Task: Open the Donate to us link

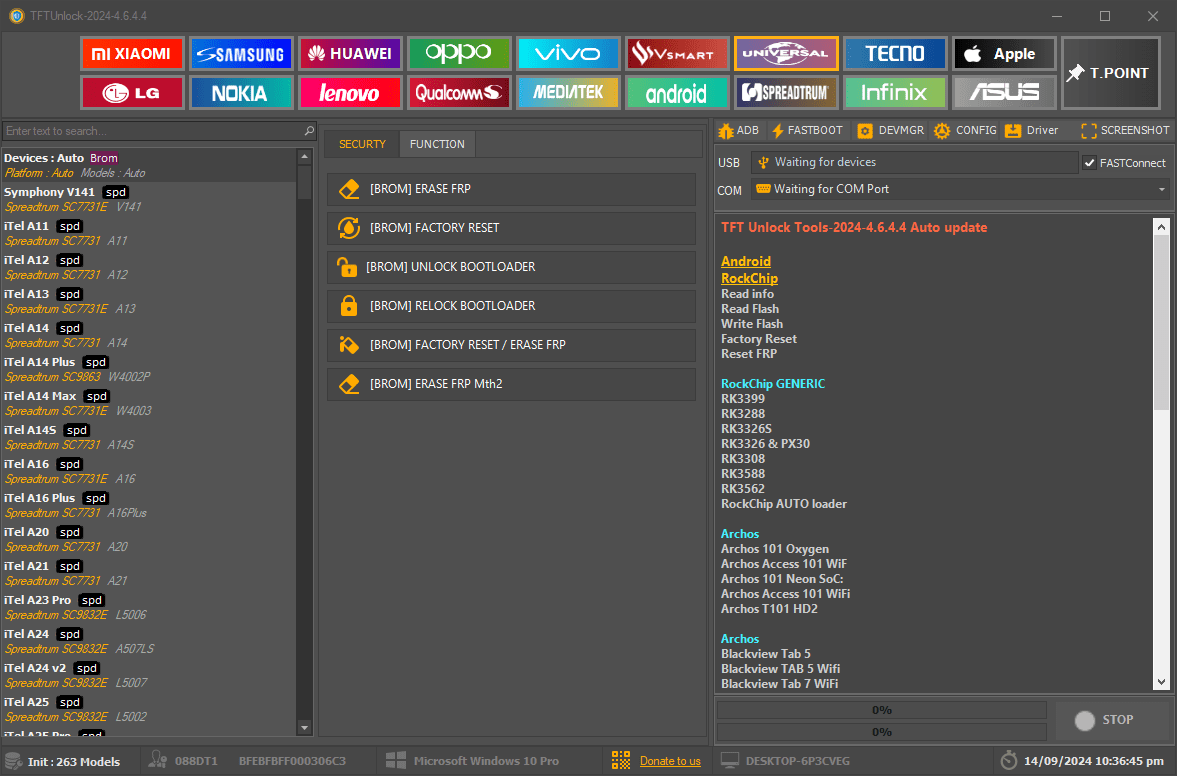Action: point(670,761)
